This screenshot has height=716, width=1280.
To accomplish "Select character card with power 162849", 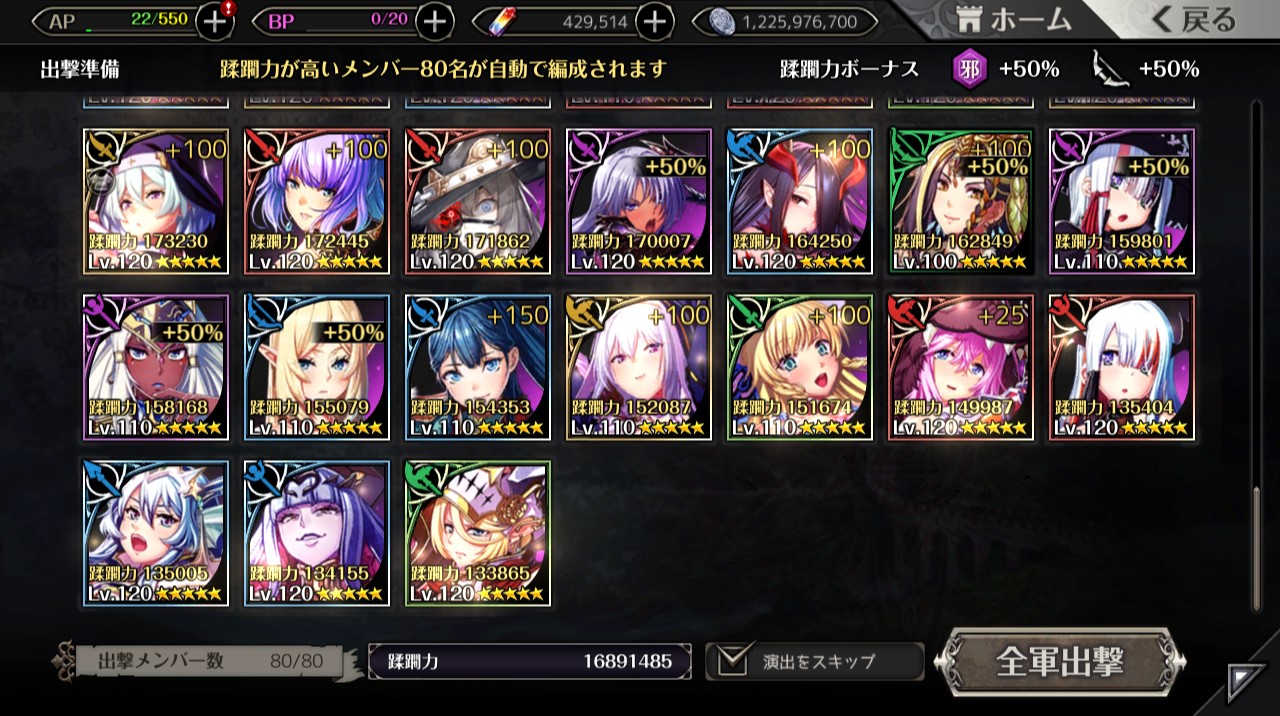I will point(961,201).
